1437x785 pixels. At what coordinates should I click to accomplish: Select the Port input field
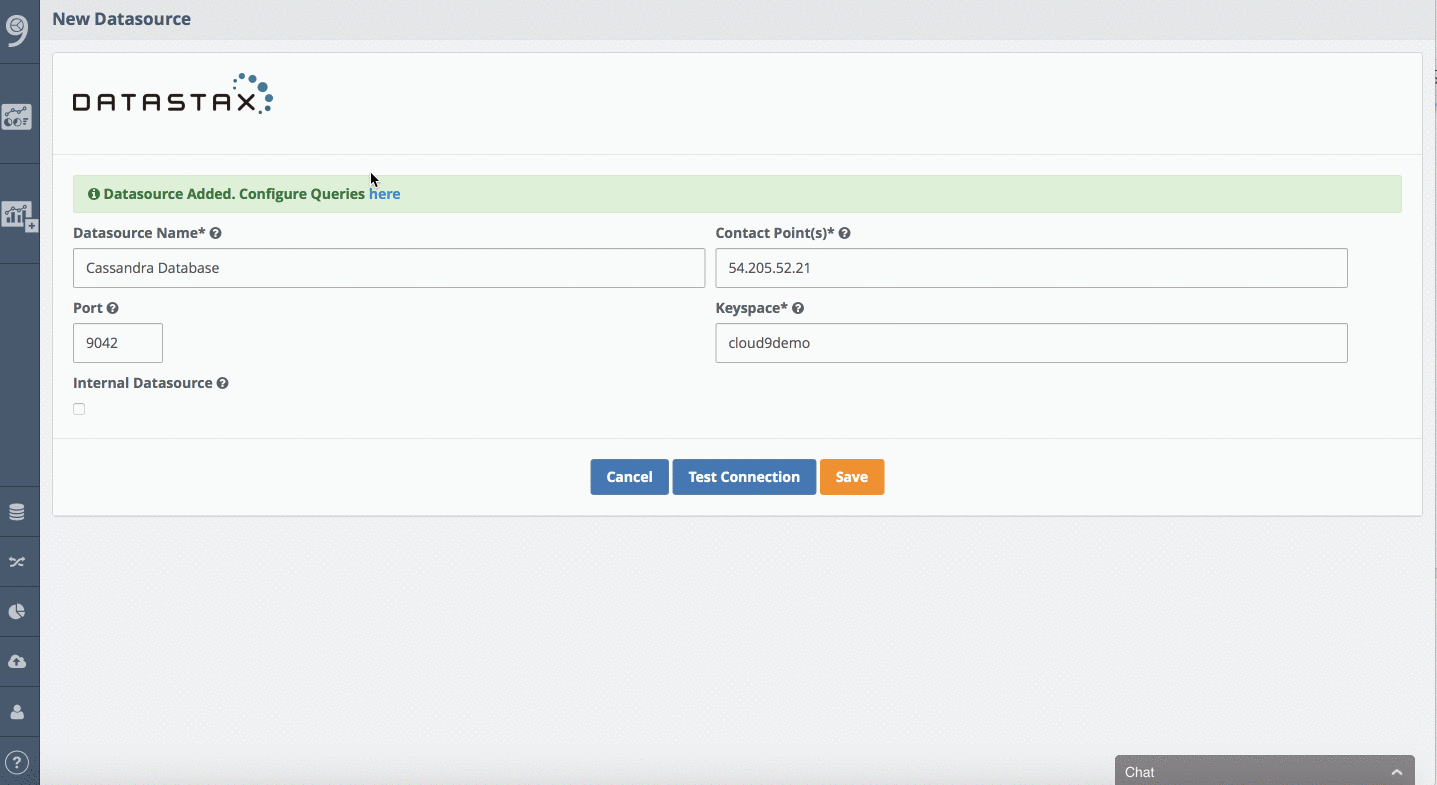tap(118, 343)
